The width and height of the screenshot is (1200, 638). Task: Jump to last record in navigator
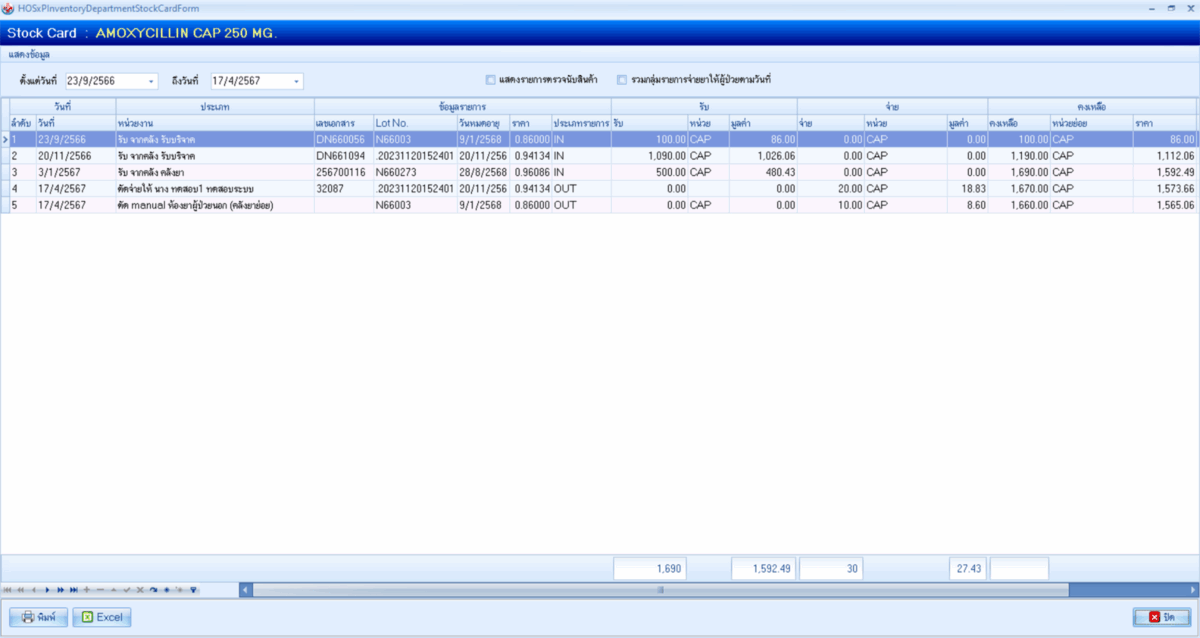coord(74,590)
